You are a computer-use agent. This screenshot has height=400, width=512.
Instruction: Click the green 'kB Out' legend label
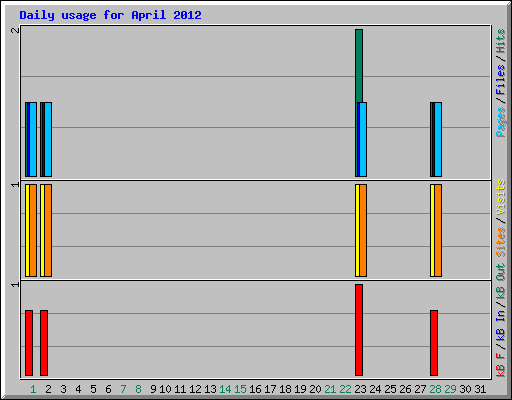(501, 282)
